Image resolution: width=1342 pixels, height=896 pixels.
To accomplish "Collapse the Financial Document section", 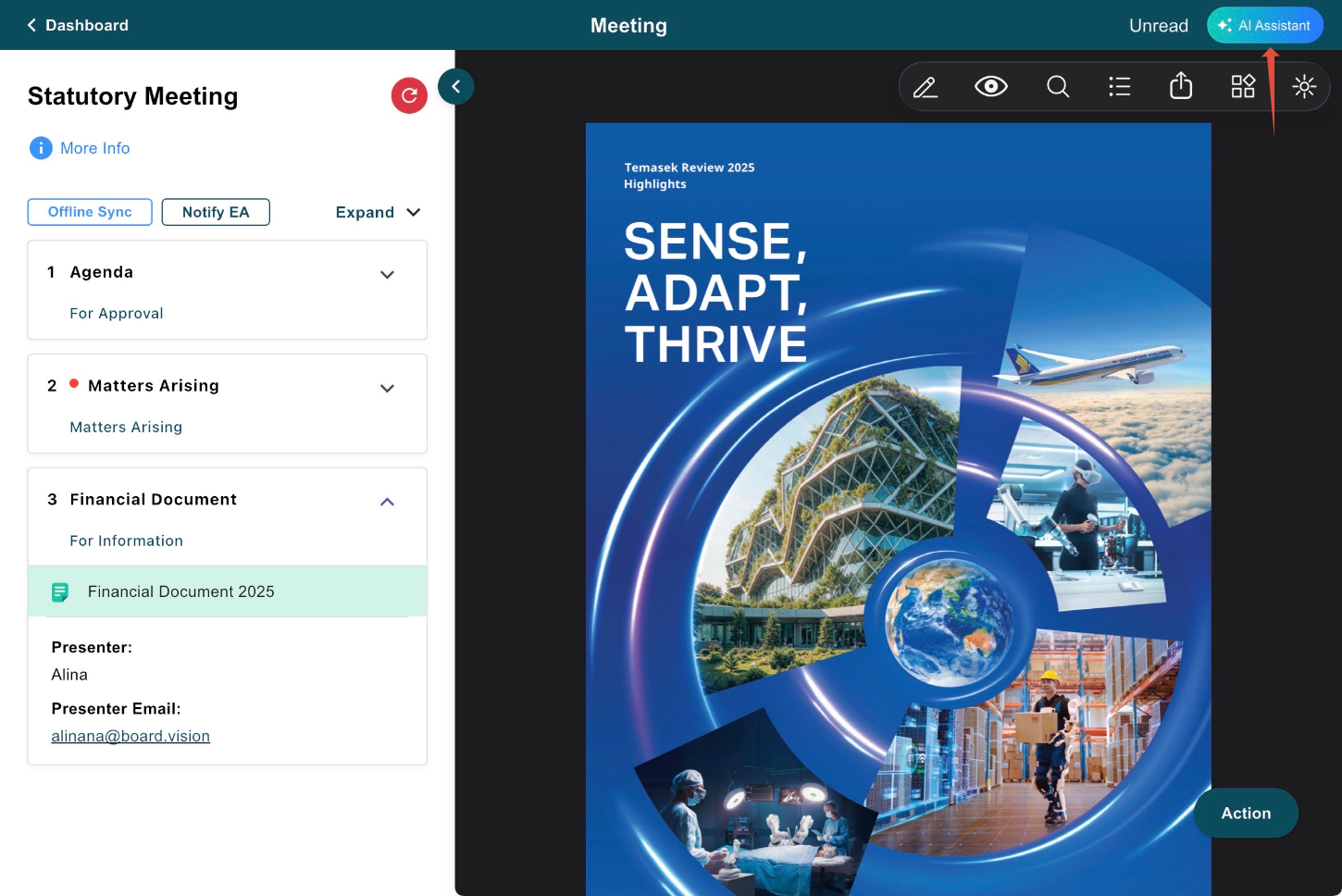I will click(x=388, y=502).
